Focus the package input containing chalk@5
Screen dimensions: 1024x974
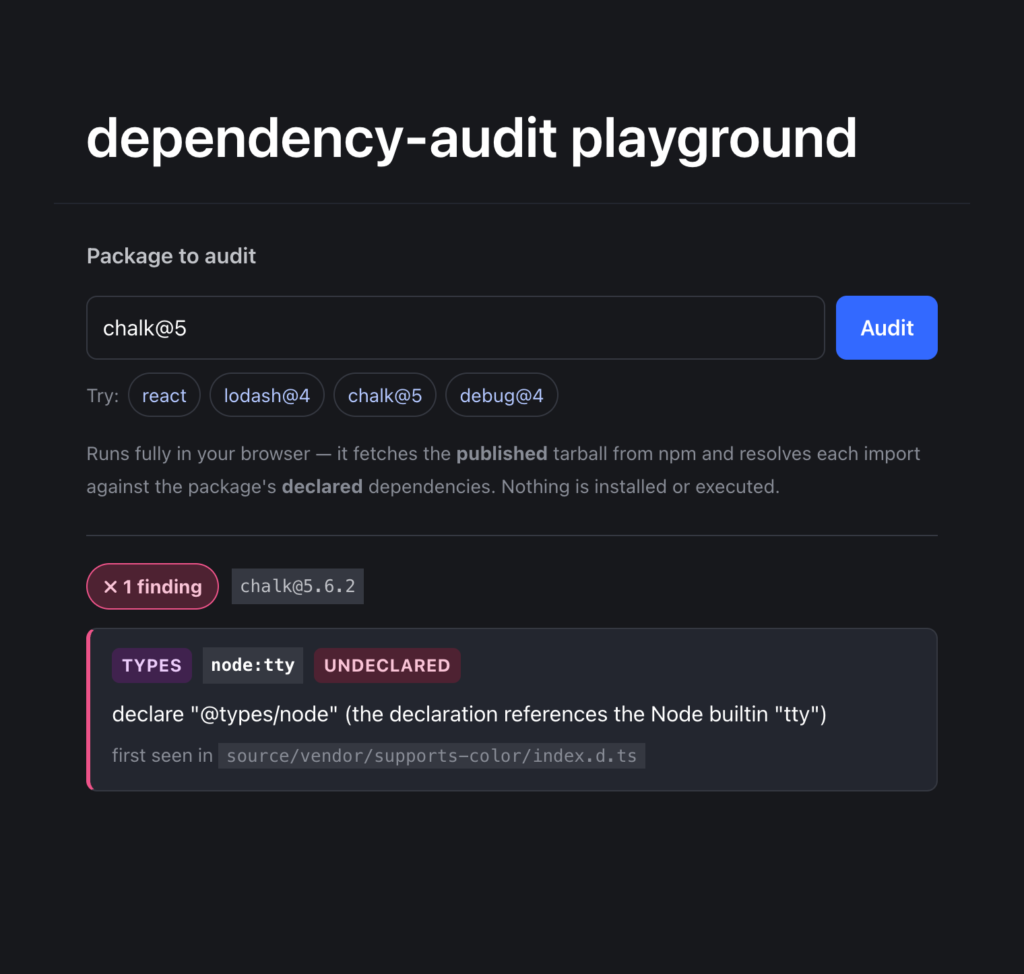[x=455, y=327]
